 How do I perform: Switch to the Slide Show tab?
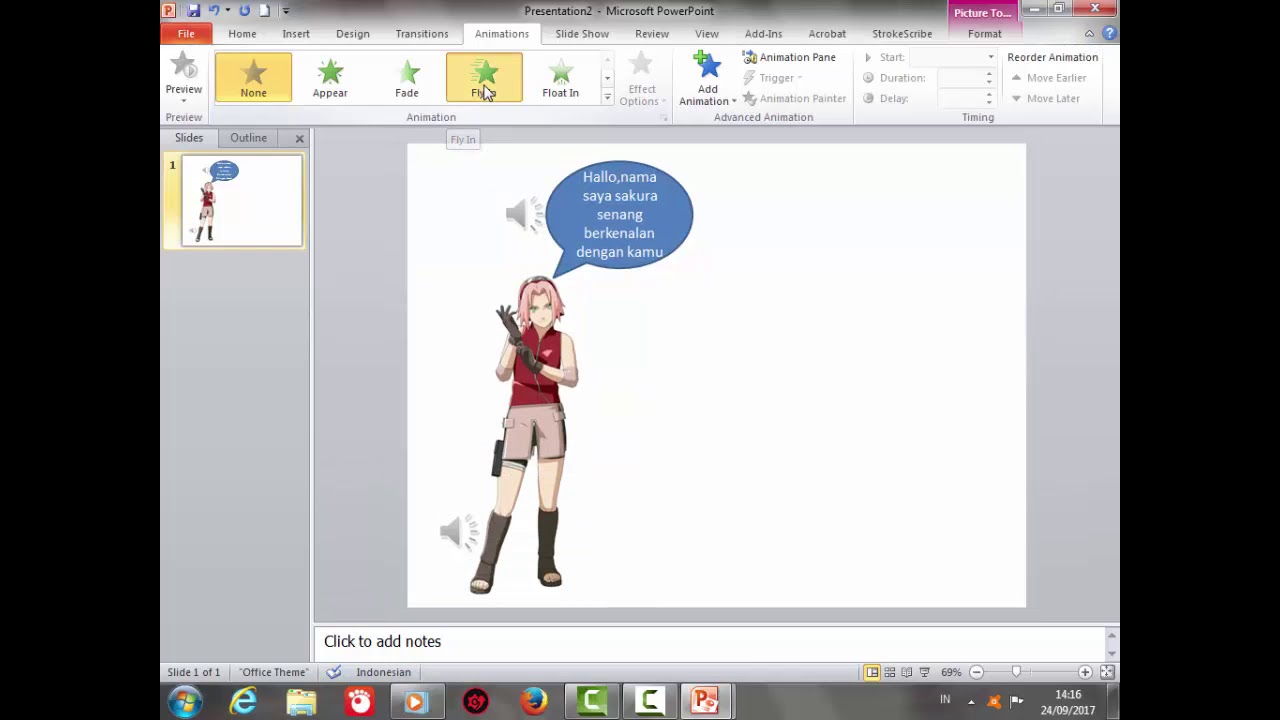tap(582, 34)
